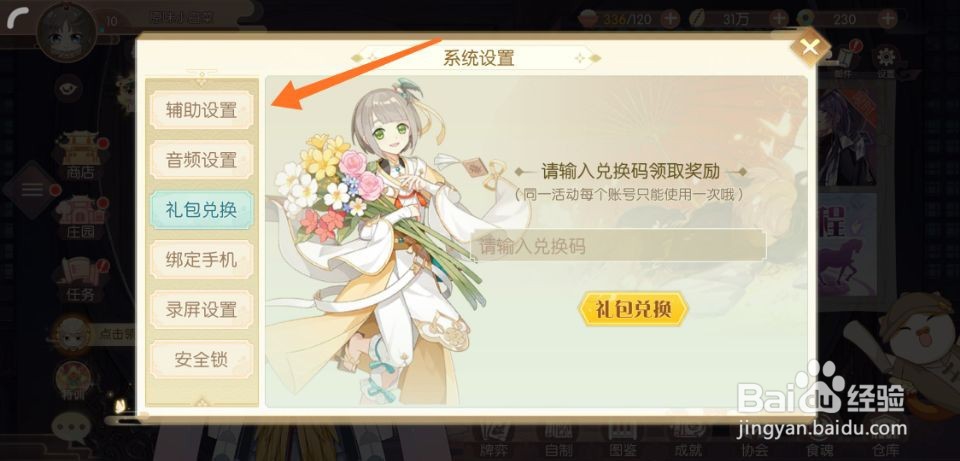
Task: Open the 设置 gear icon
Action: (886, 62)
